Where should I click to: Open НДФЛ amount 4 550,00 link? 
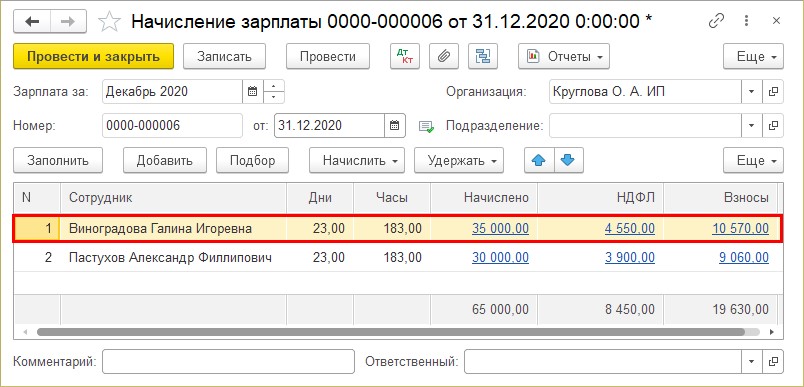pyautogui.click(x=630, y=229)
